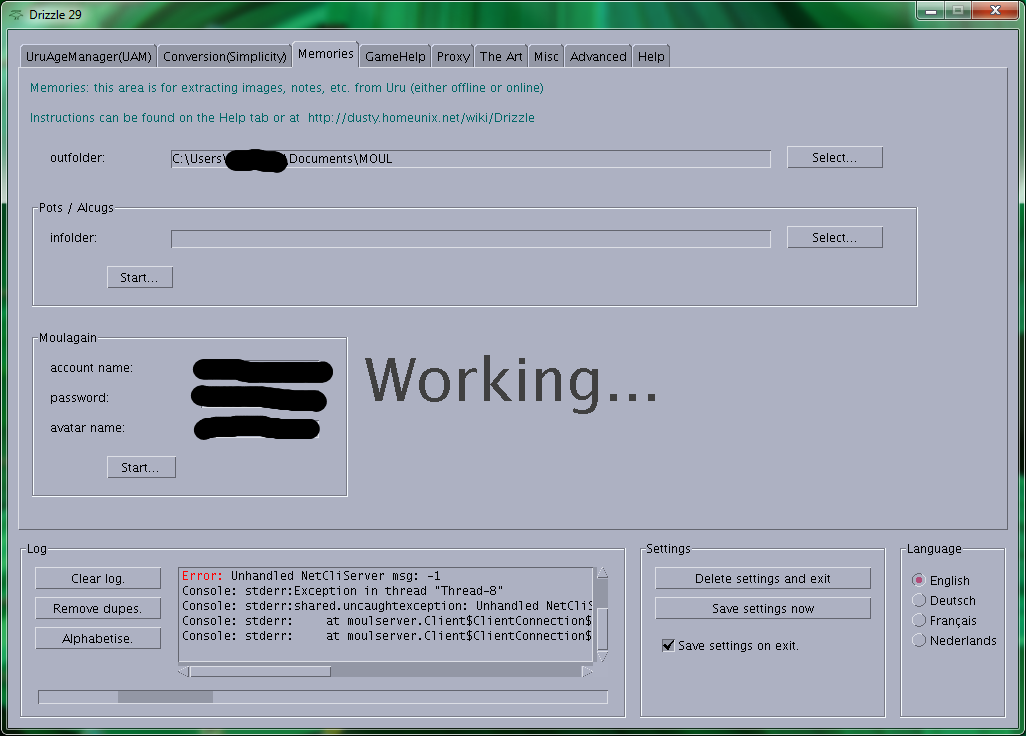Click the progress bar below the log
This screenshot has width=1026, height=736.
[323, 697]
